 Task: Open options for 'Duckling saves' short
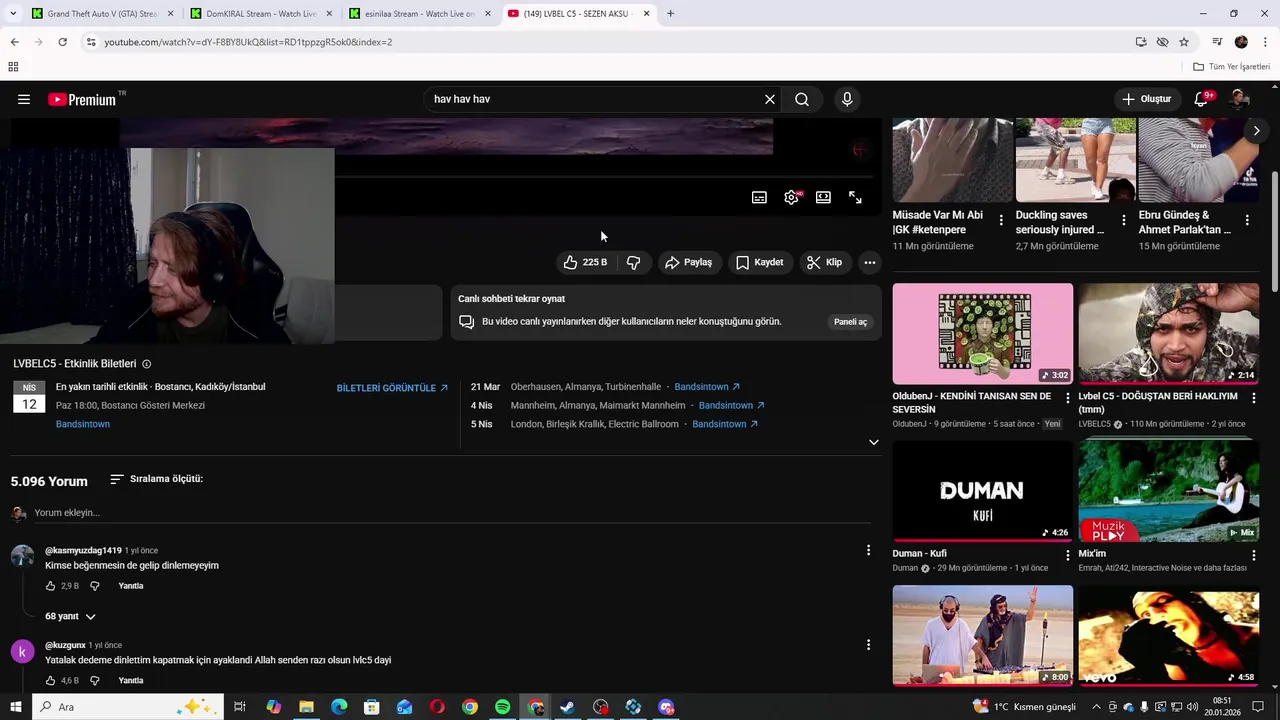(x=1124, y=220)
